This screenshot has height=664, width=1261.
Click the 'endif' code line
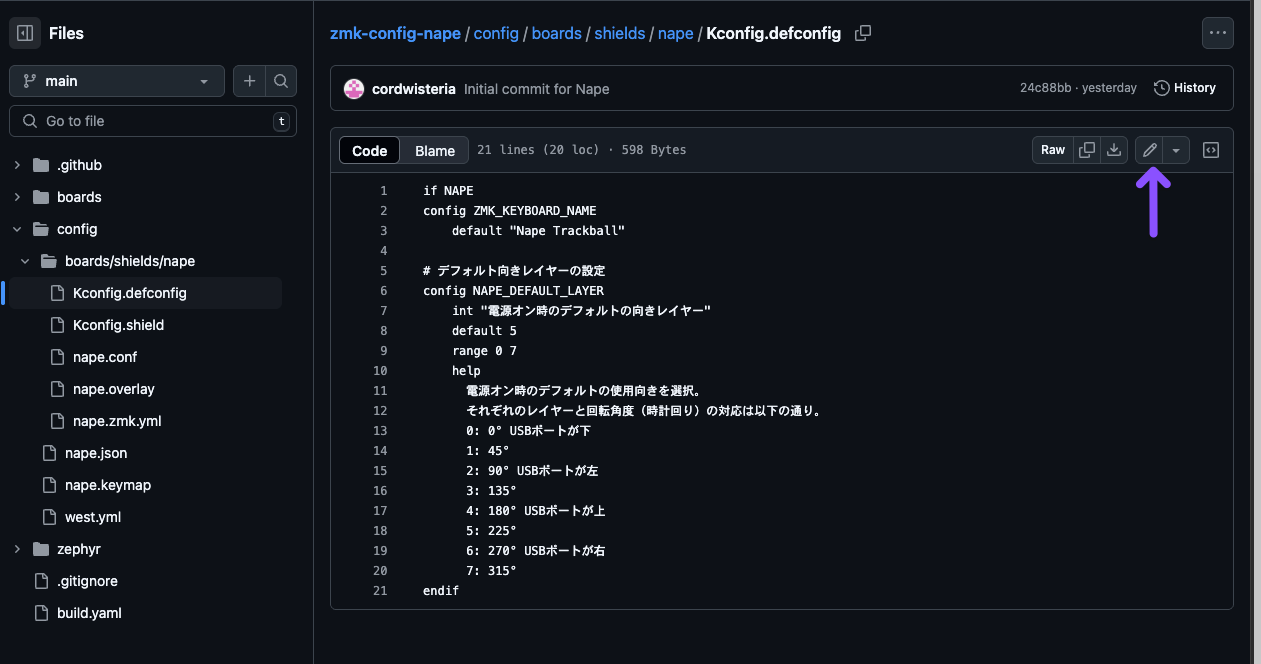(x=441, y=591)
